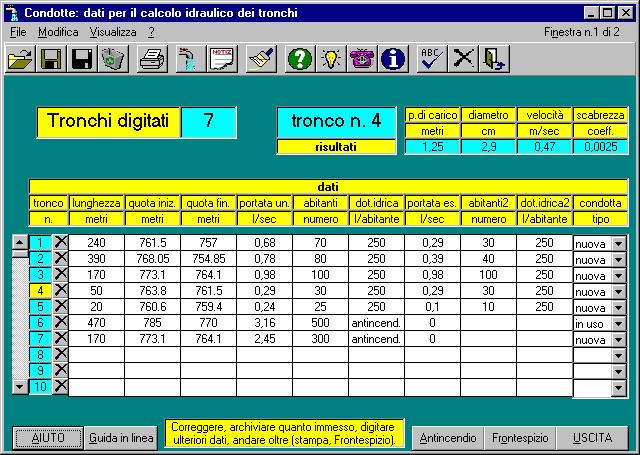Viewport: 640px width, 455px height.
Task: Click the X delete mark for row 7
Action: (x=60, y=339)
